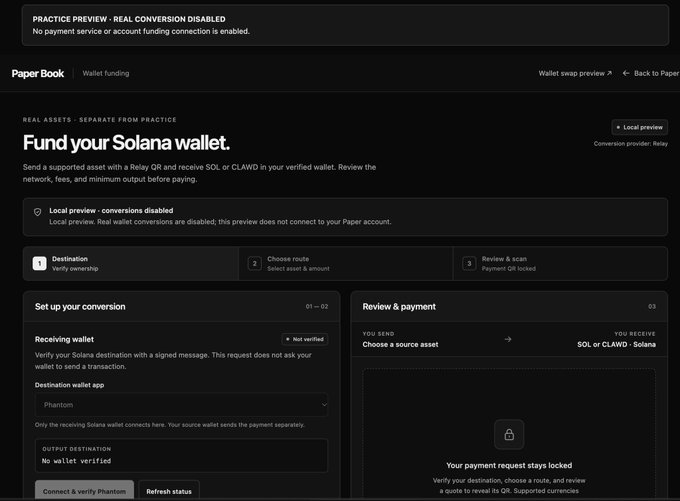
Task: Click 'Set up your conversion' heading
Action: pos(80,307)
